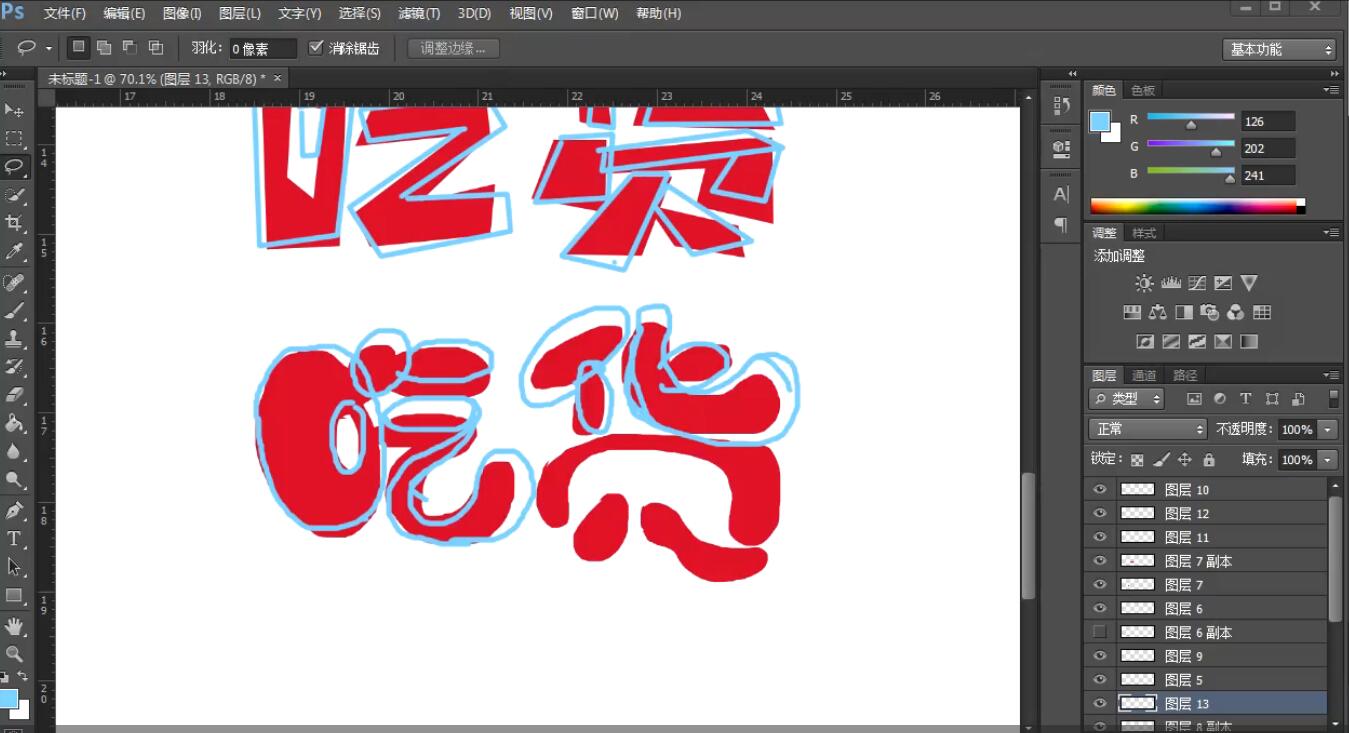This screenshot has width=1349, height=733.
Task: Select the Clone Stamp tool
Action: pyautogui.click(x=14, y=339)
